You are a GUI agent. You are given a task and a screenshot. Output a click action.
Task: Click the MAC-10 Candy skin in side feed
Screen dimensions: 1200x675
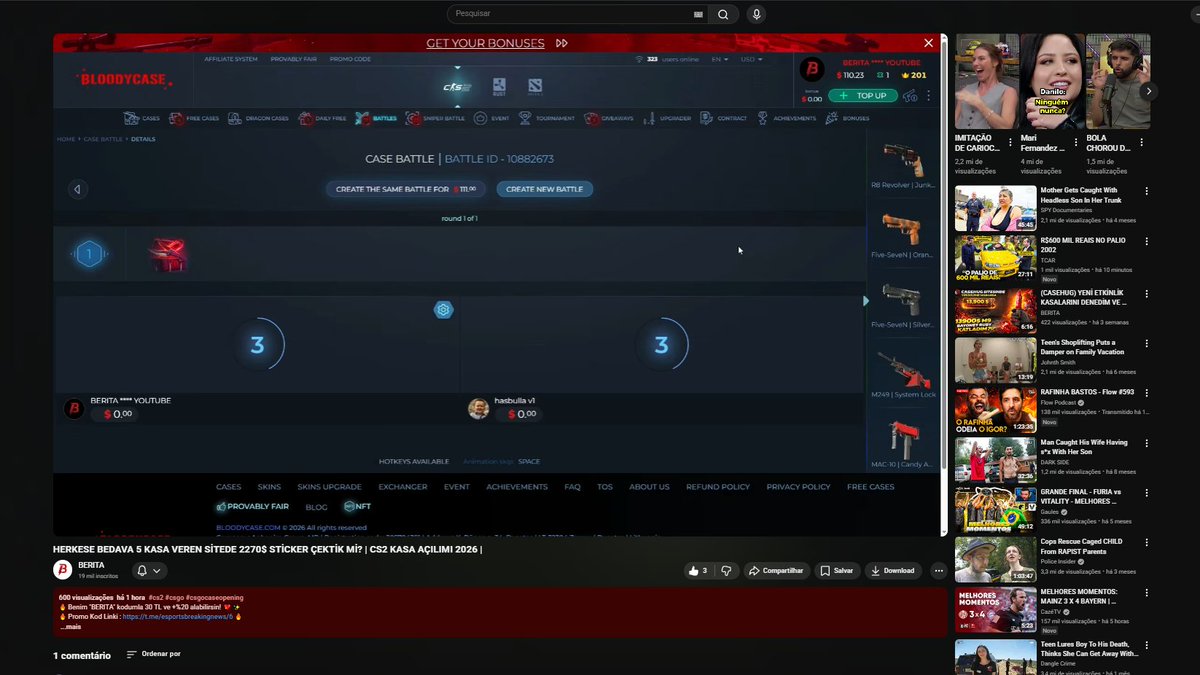(903, 440)
